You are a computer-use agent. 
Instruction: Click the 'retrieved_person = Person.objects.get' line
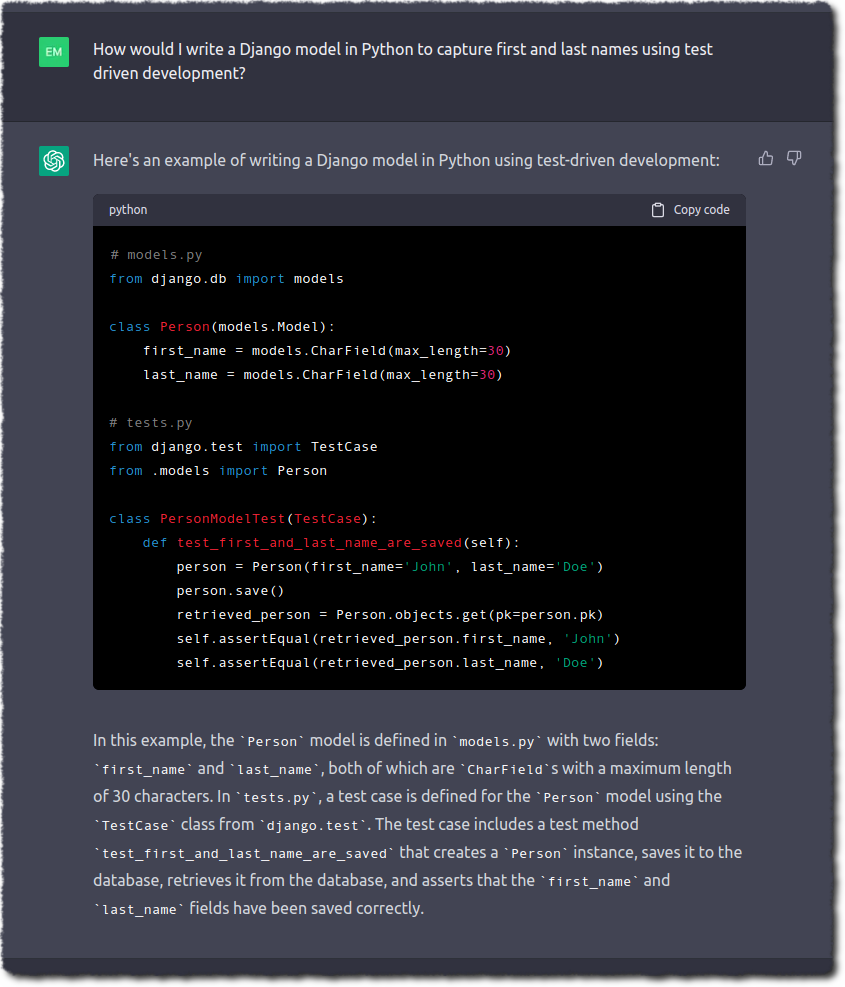390,614
